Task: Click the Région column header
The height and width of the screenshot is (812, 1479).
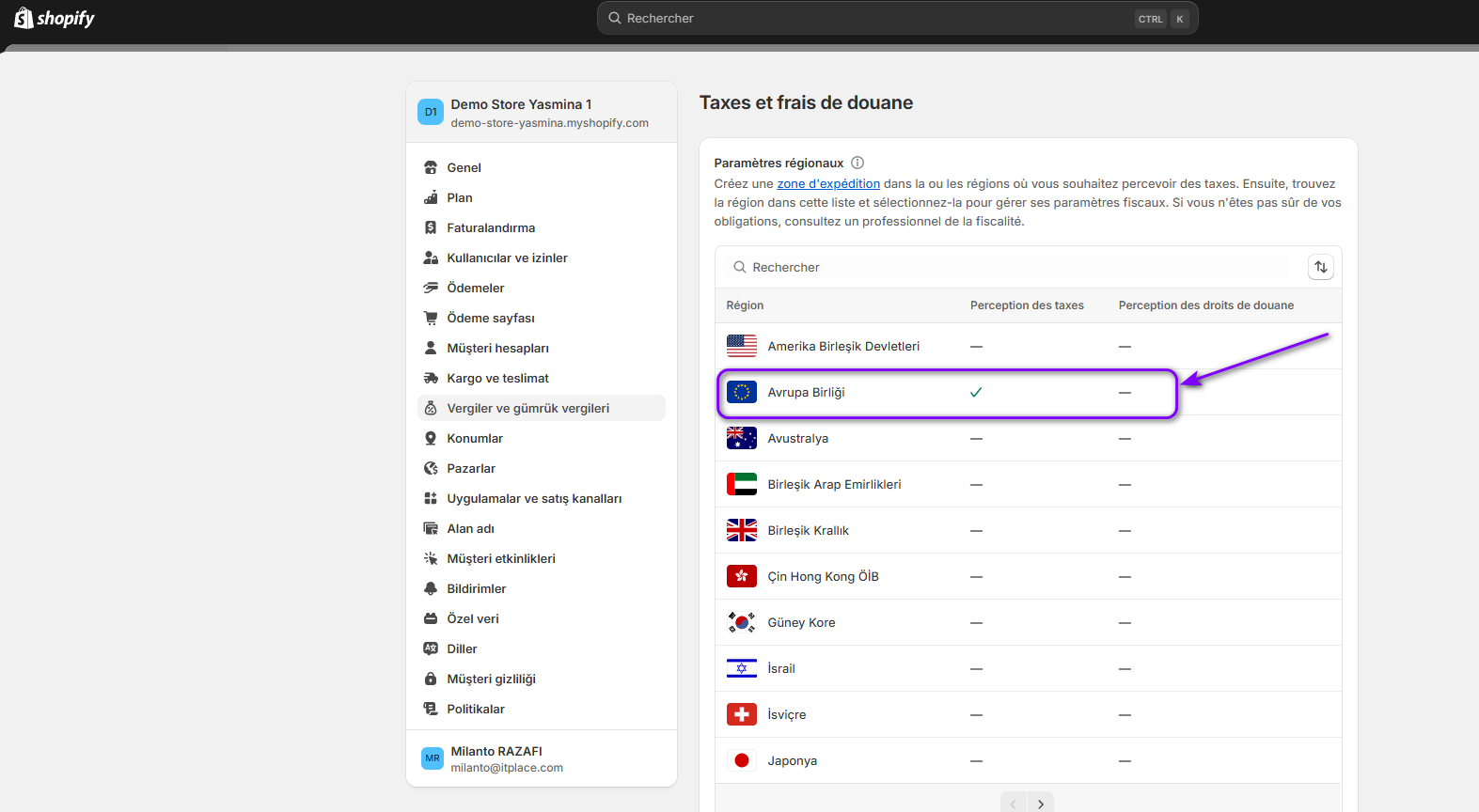Action: click(745, 305)
